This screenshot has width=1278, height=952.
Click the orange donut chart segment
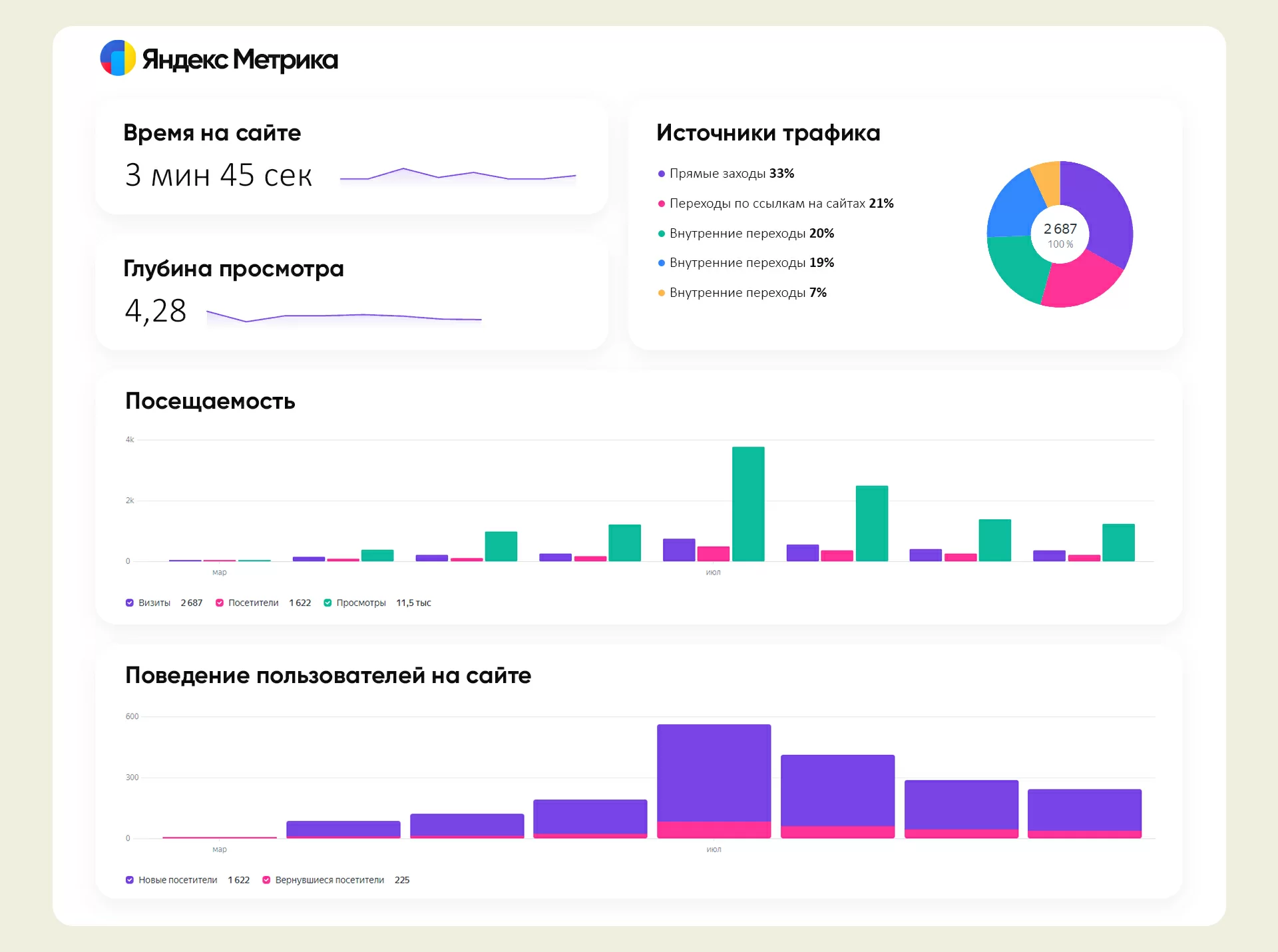pos(1048,180)
